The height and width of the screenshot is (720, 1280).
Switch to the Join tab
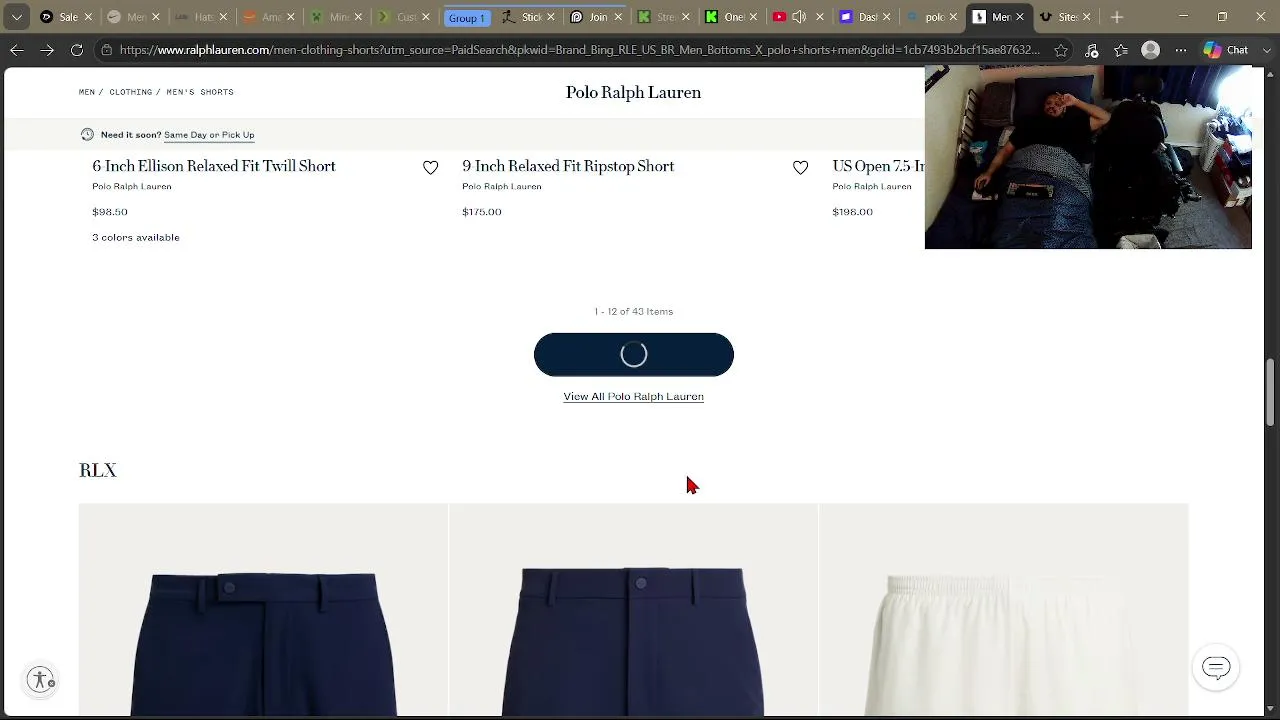[x=595, y=17]
